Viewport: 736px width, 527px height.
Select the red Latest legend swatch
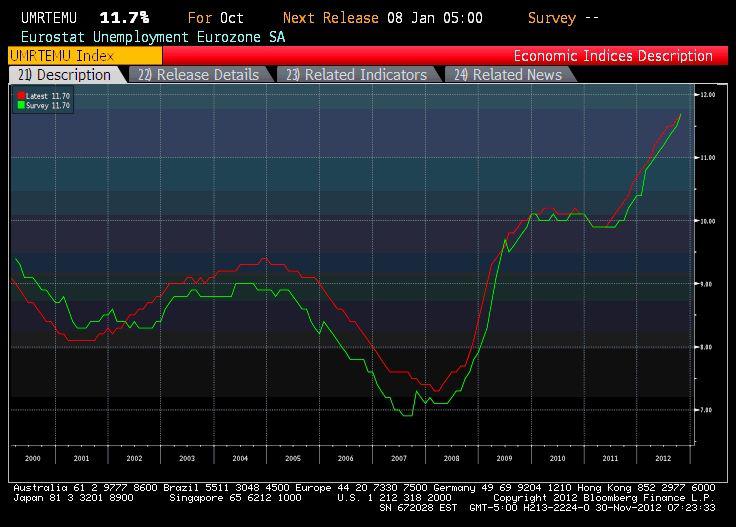click(x=21, y=95)
